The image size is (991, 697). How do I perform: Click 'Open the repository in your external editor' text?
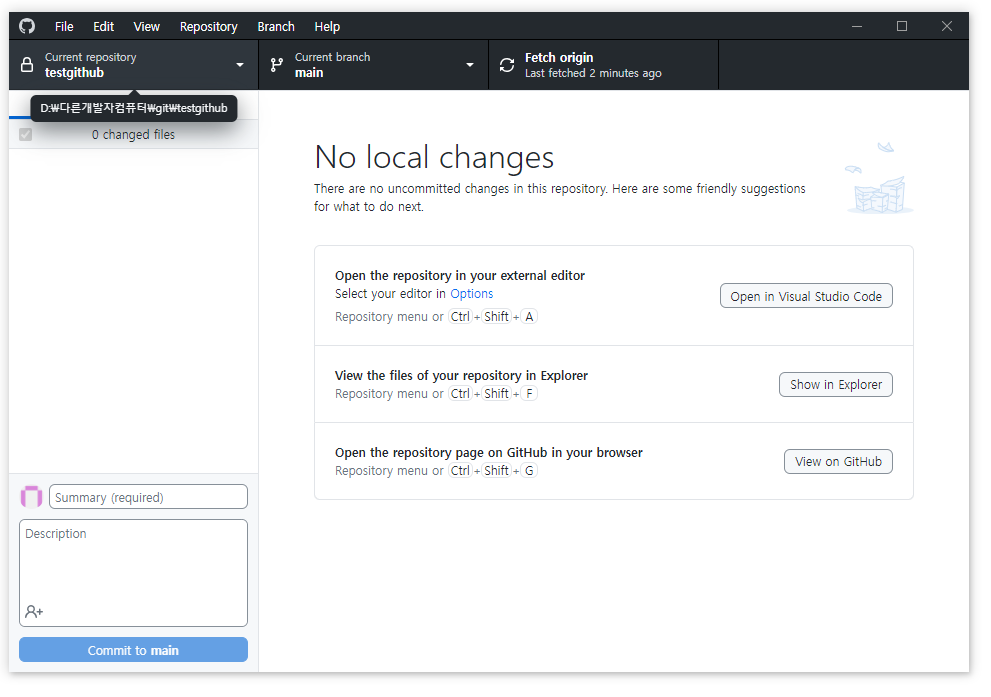(460, 276)
